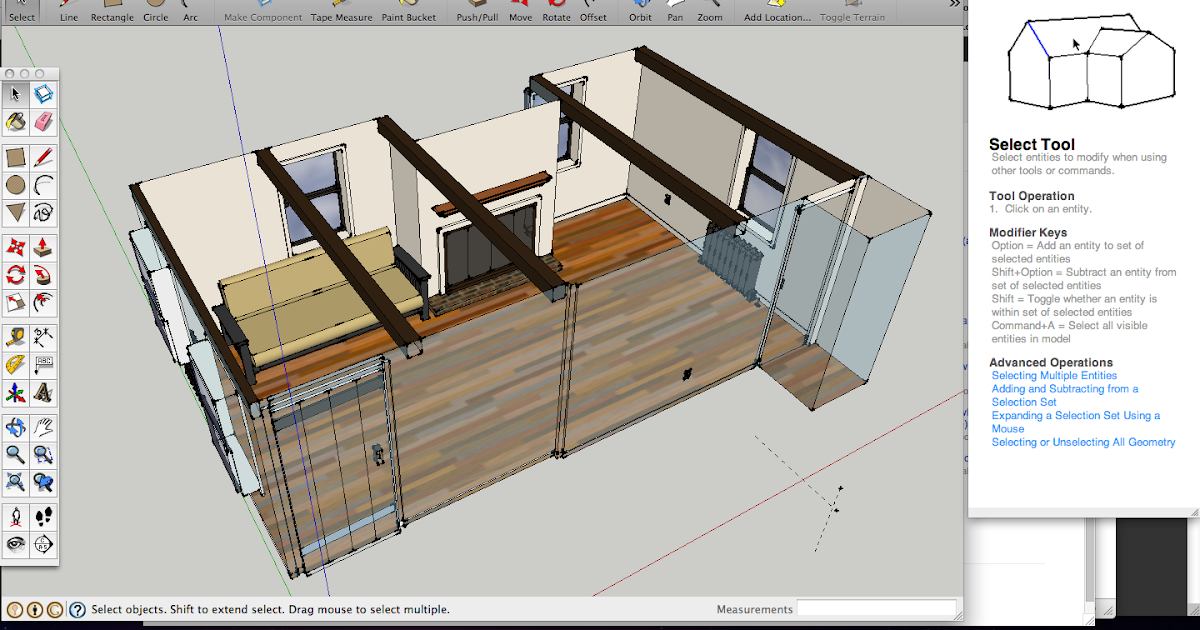Activate the Freehand drawing tool
1200x630 pixels.
point(43,213)
